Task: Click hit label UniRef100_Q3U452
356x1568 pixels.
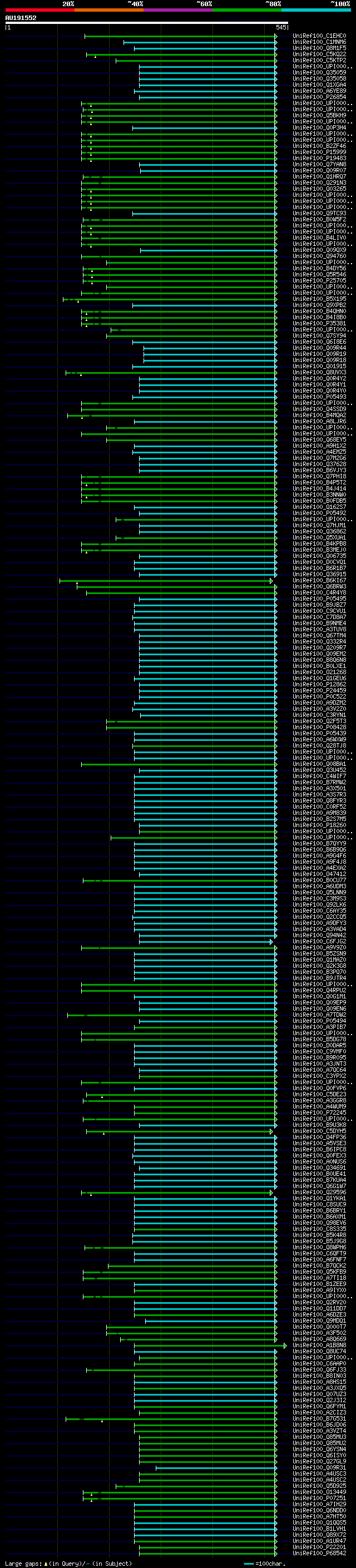Action: tap(319, 770)
